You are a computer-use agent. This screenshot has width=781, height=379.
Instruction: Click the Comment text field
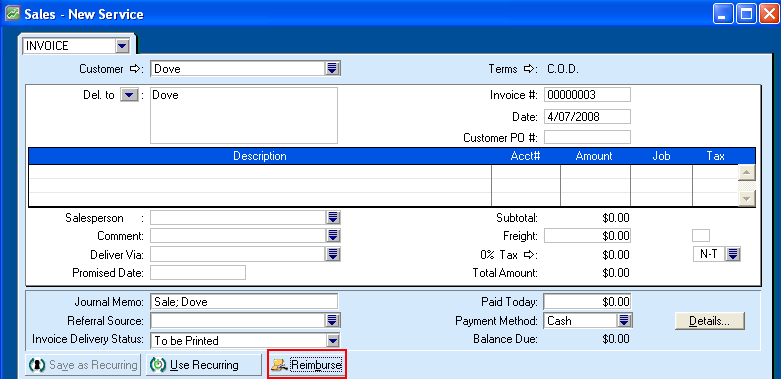(x=238, y=236)
